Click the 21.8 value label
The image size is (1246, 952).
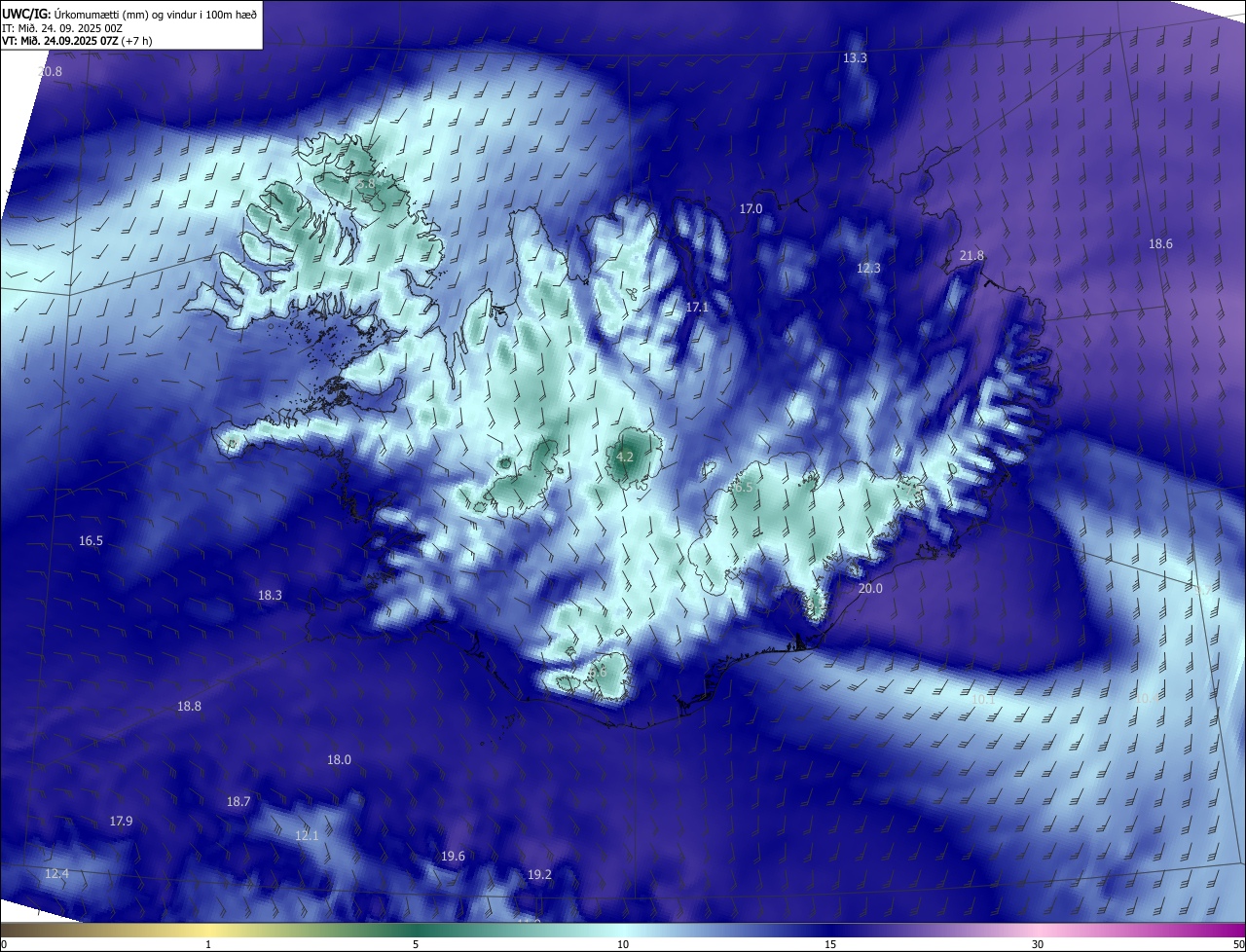point(971,256)
